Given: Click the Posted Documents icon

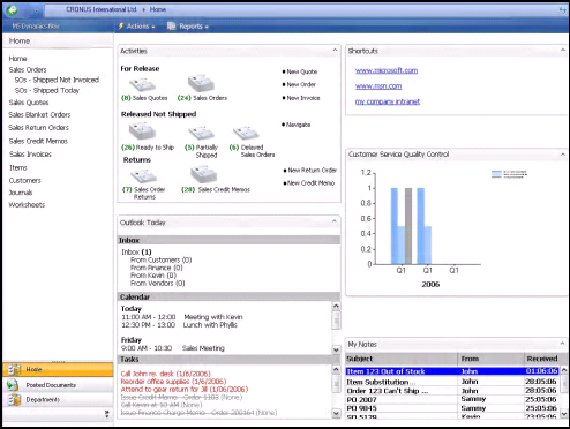Looking at the screenshot, I should click(x=13, y=385).
